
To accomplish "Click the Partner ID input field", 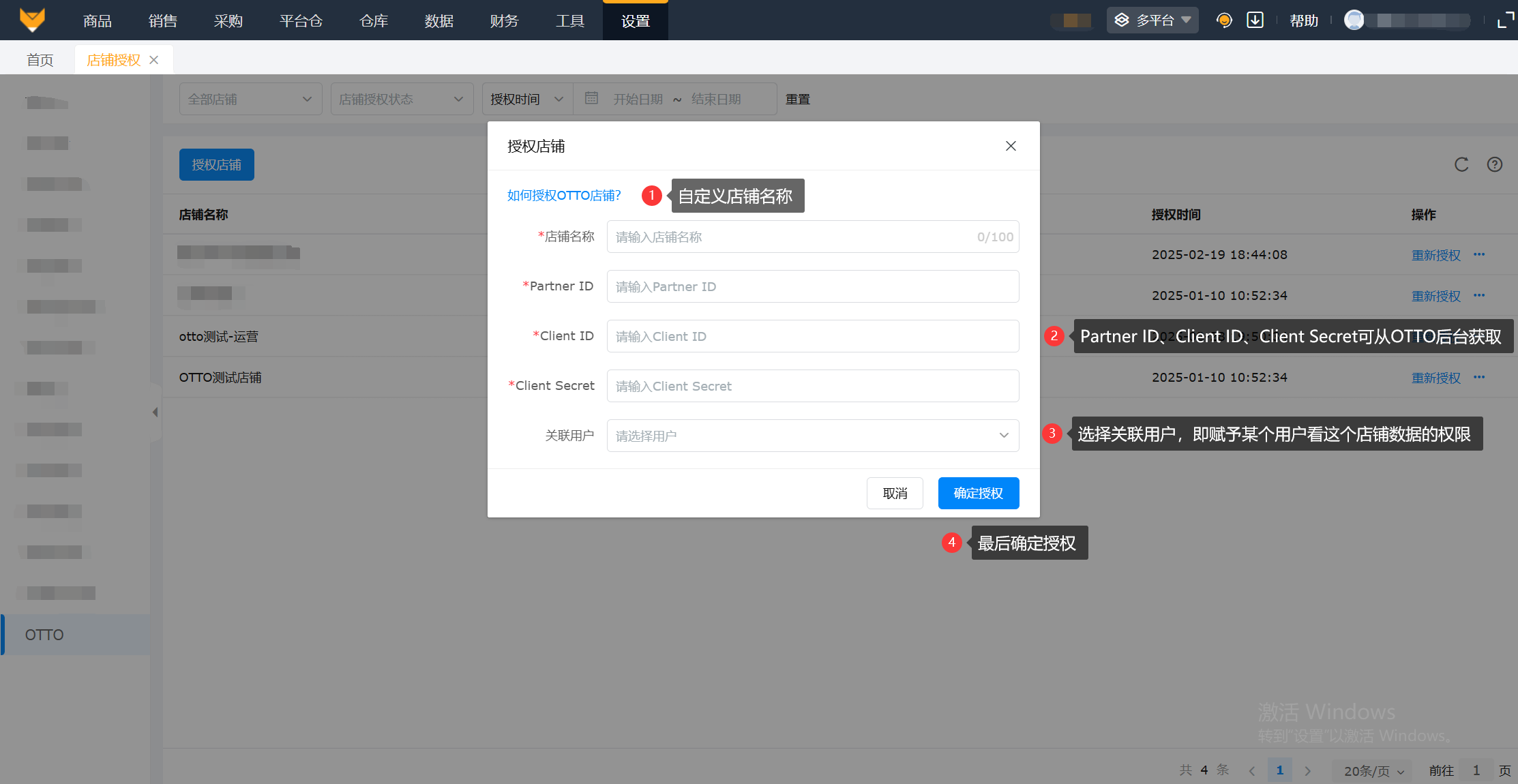I will [812, 286].
